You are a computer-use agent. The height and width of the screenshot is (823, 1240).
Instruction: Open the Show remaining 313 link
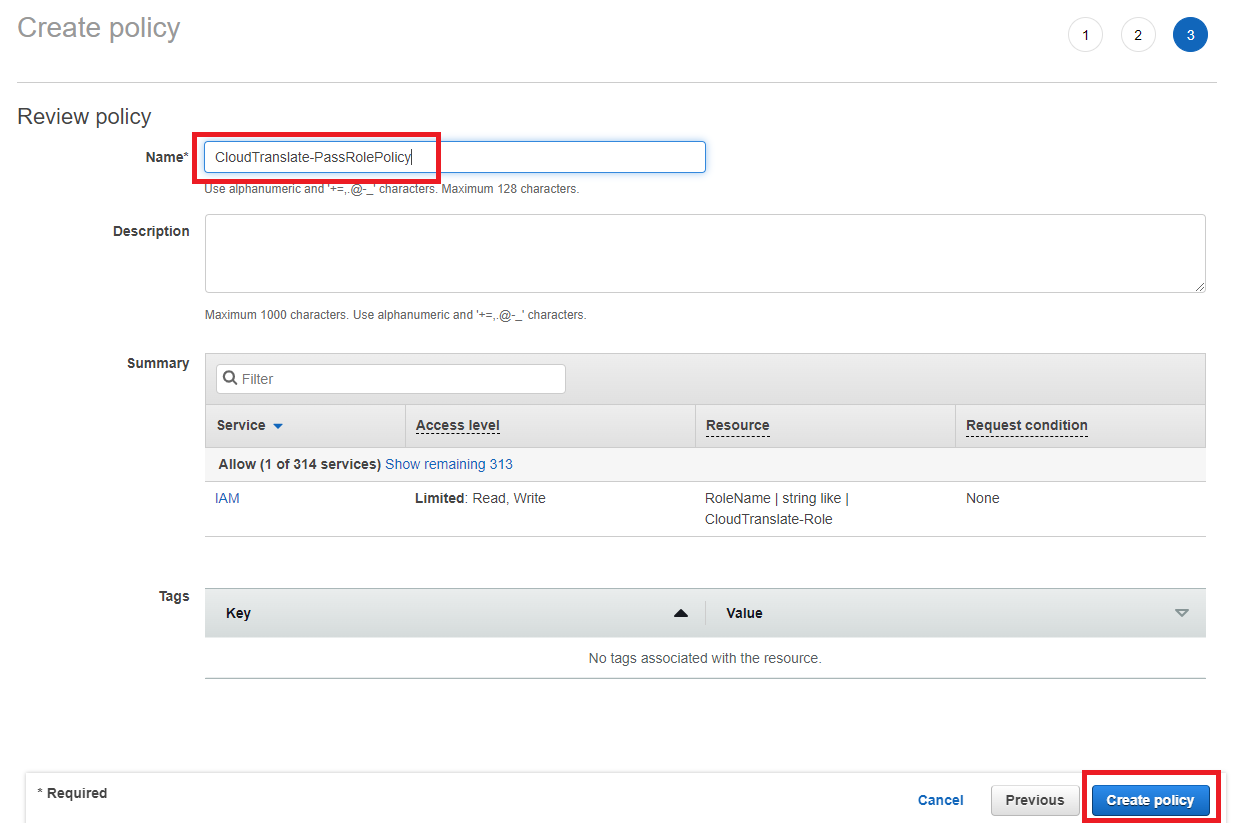click(x=448, y=464)
